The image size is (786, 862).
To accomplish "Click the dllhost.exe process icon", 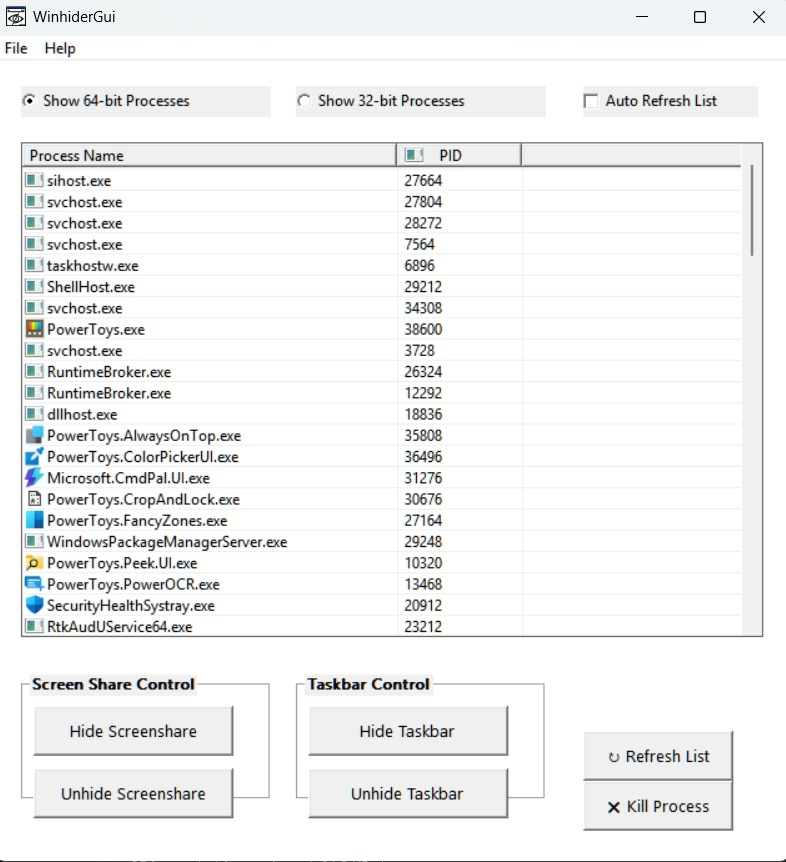I will pyautogui.click(x=34, y=413).
